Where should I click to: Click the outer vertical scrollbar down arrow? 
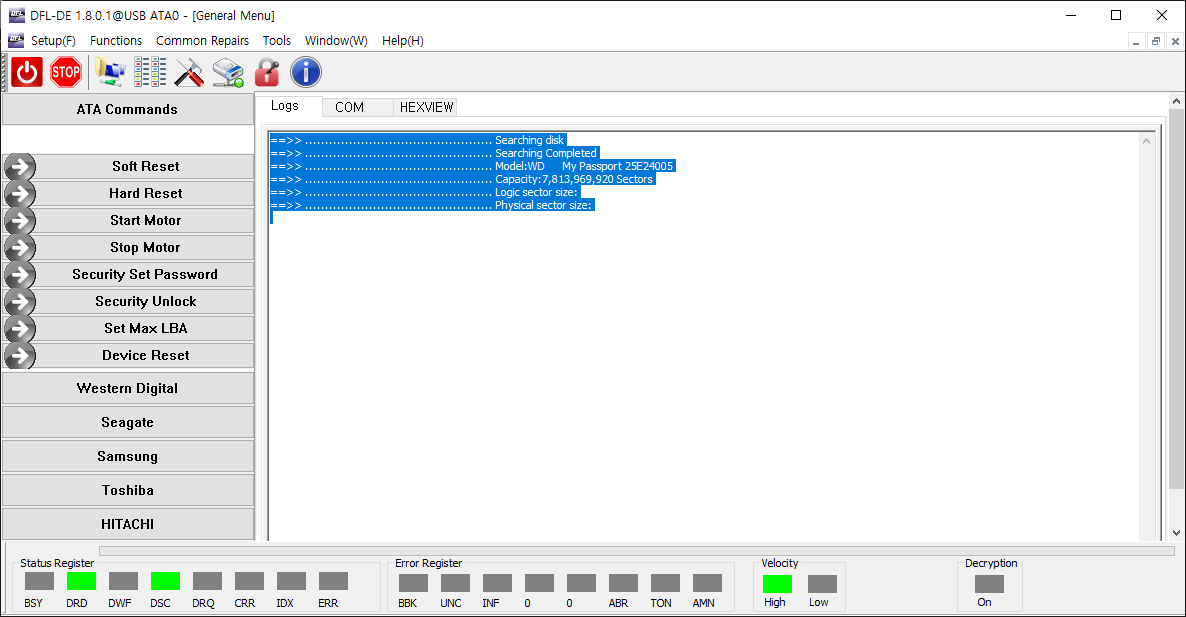1176,532
